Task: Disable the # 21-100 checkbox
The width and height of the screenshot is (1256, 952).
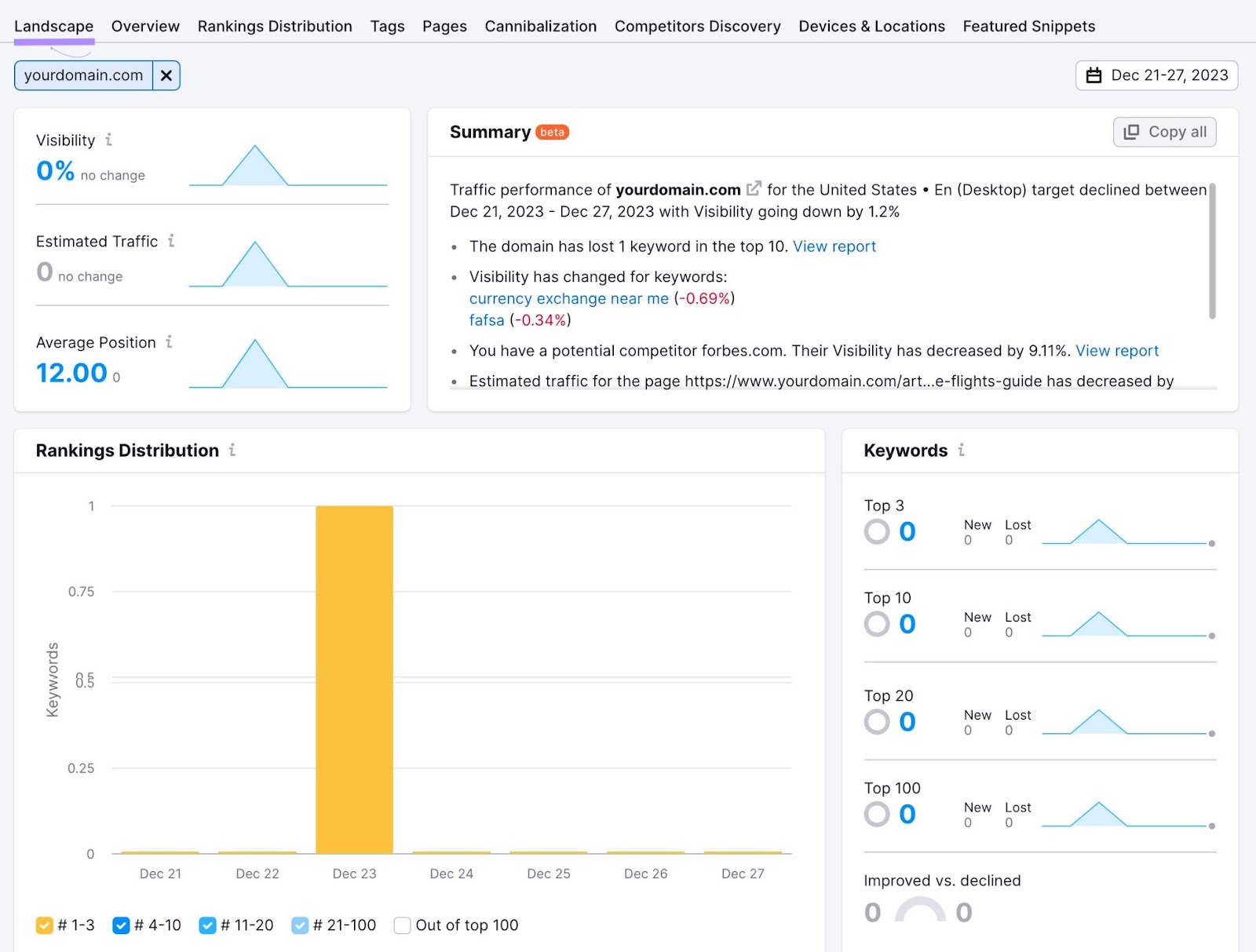Action: 301,925
